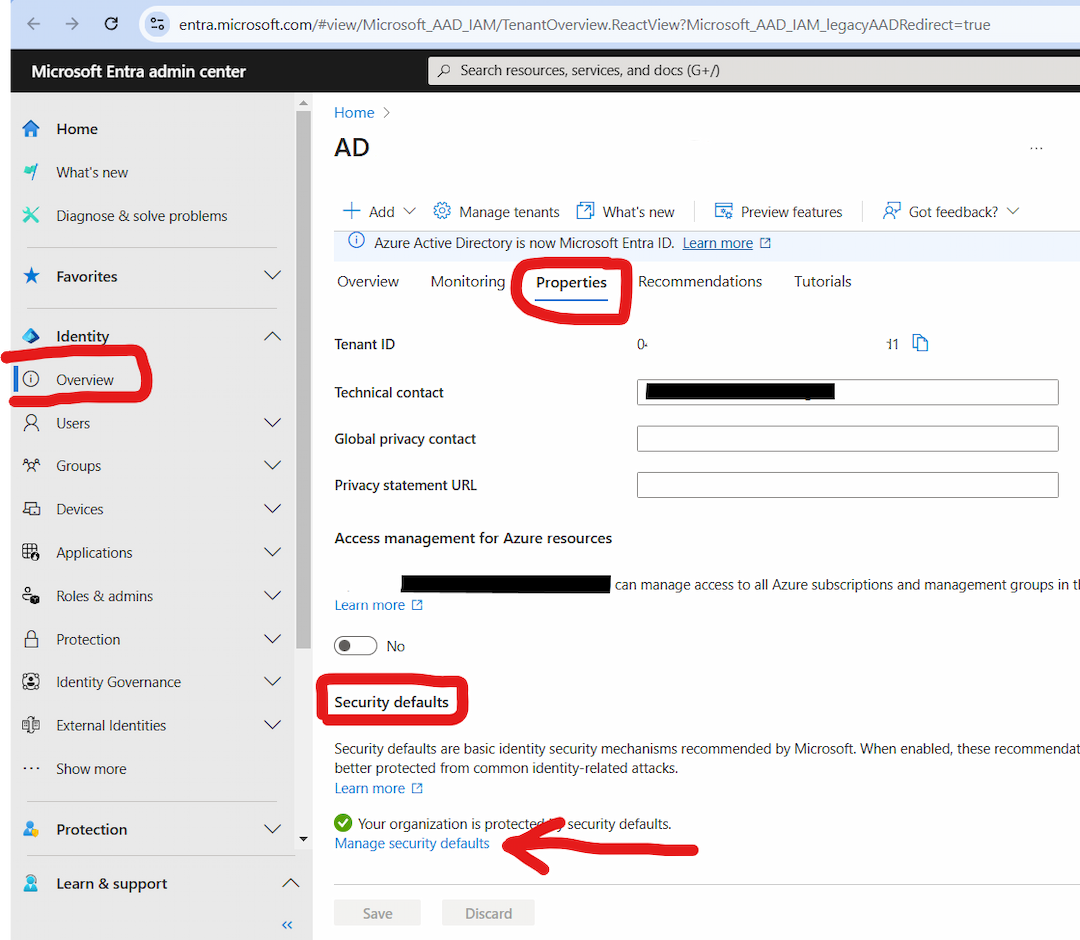Click the Global privacy contact field
The height and width of the screenshot is (940, 1080).
[x=847, y=439]
